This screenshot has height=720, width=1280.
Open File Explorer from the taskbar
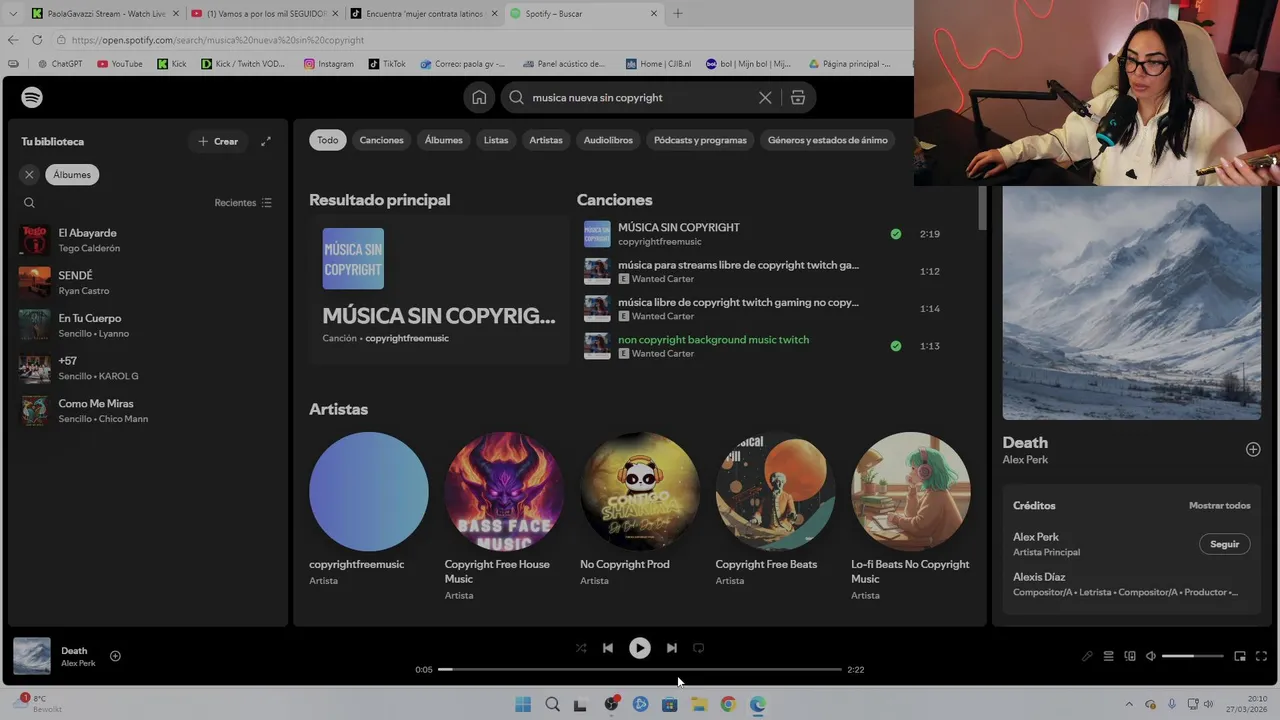(699, 704)
